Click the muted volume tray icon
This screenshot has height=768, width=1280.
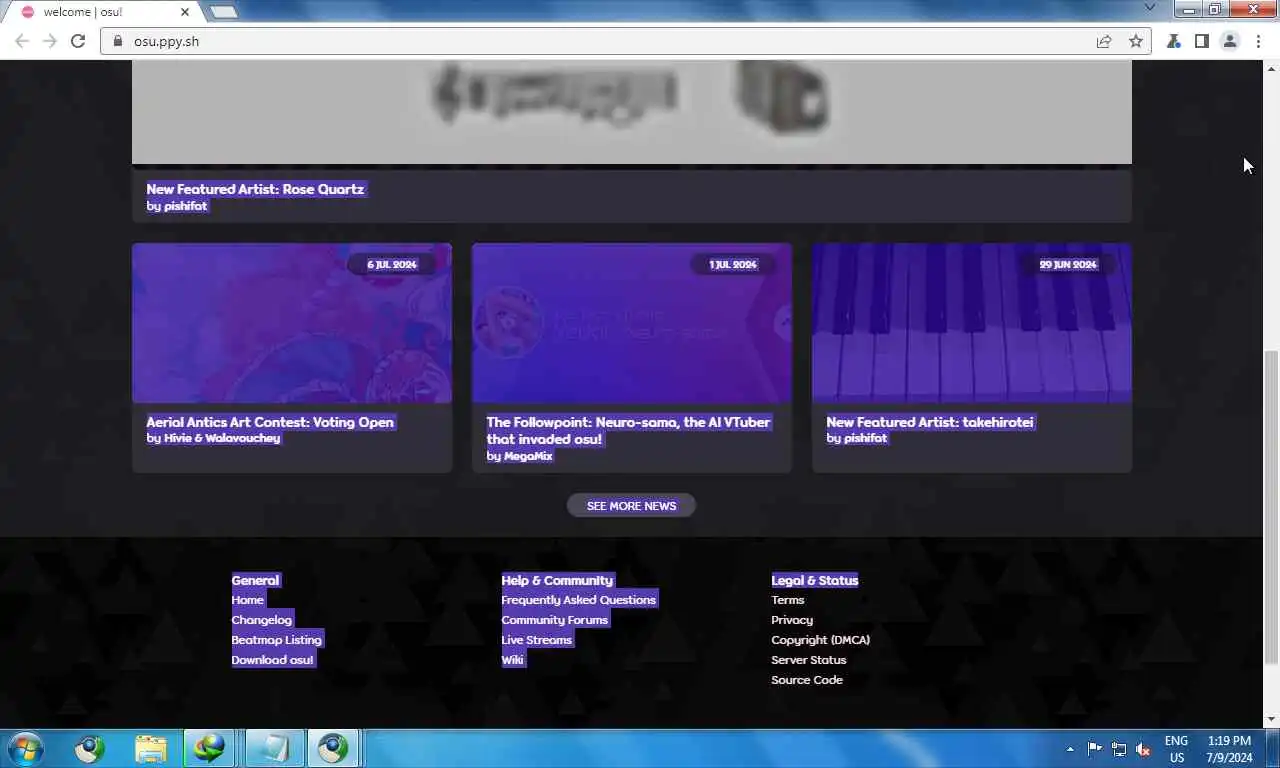(x=1143, y=749)
